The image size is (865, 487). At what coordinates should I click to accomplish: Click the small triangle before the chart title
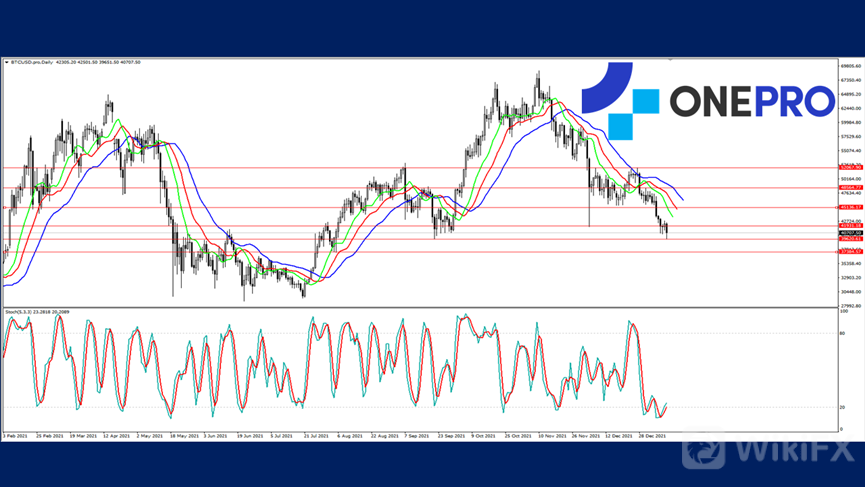[7, 62]
